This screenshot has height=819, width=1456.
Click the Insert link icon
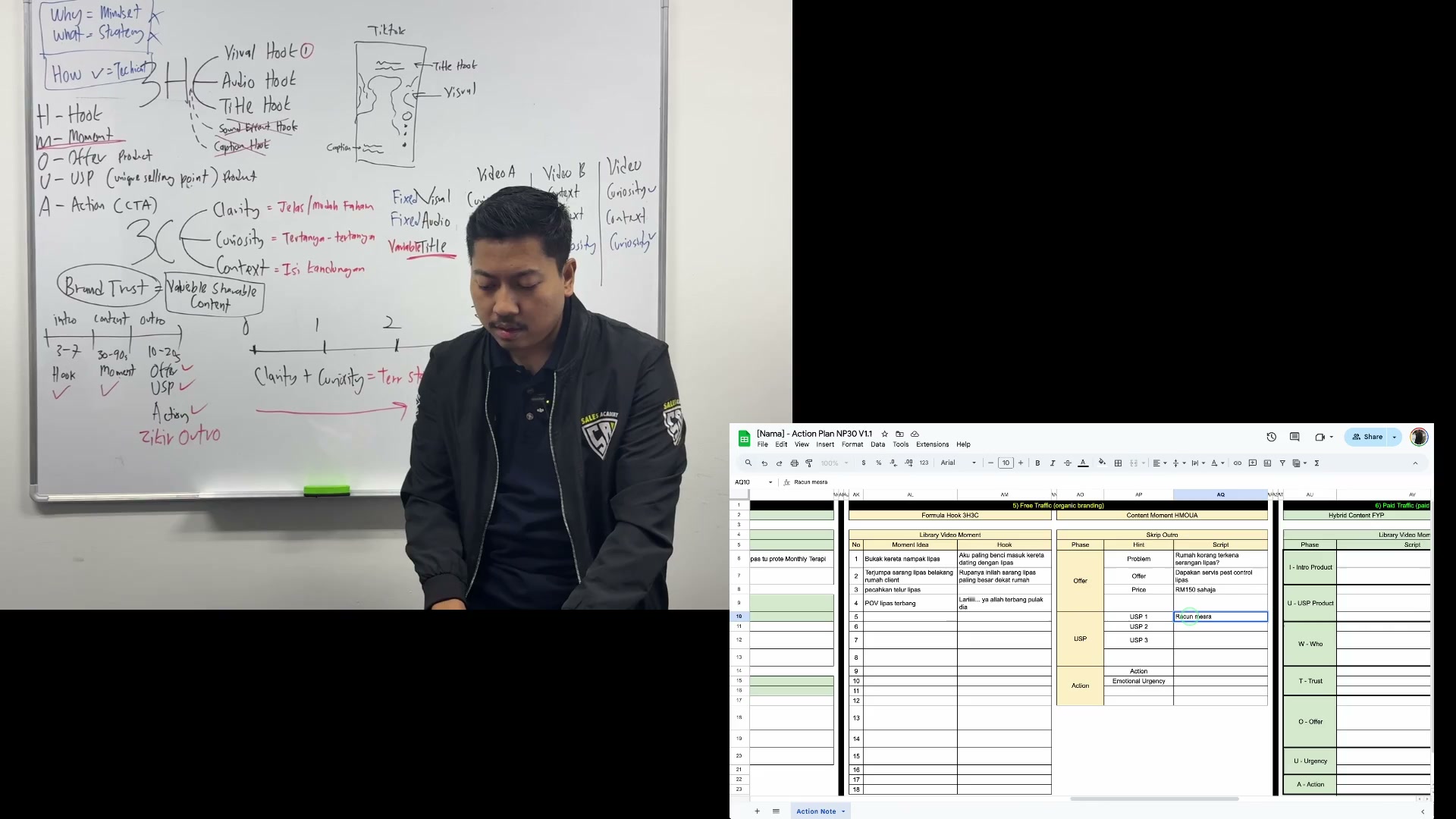click(x=1238, y=463)
